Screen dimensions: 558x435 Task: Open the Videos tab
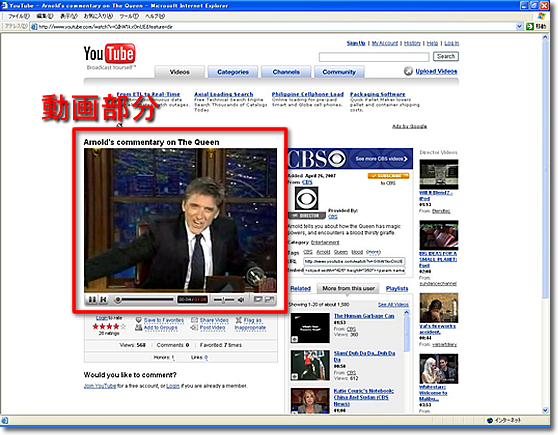[180, 72]
